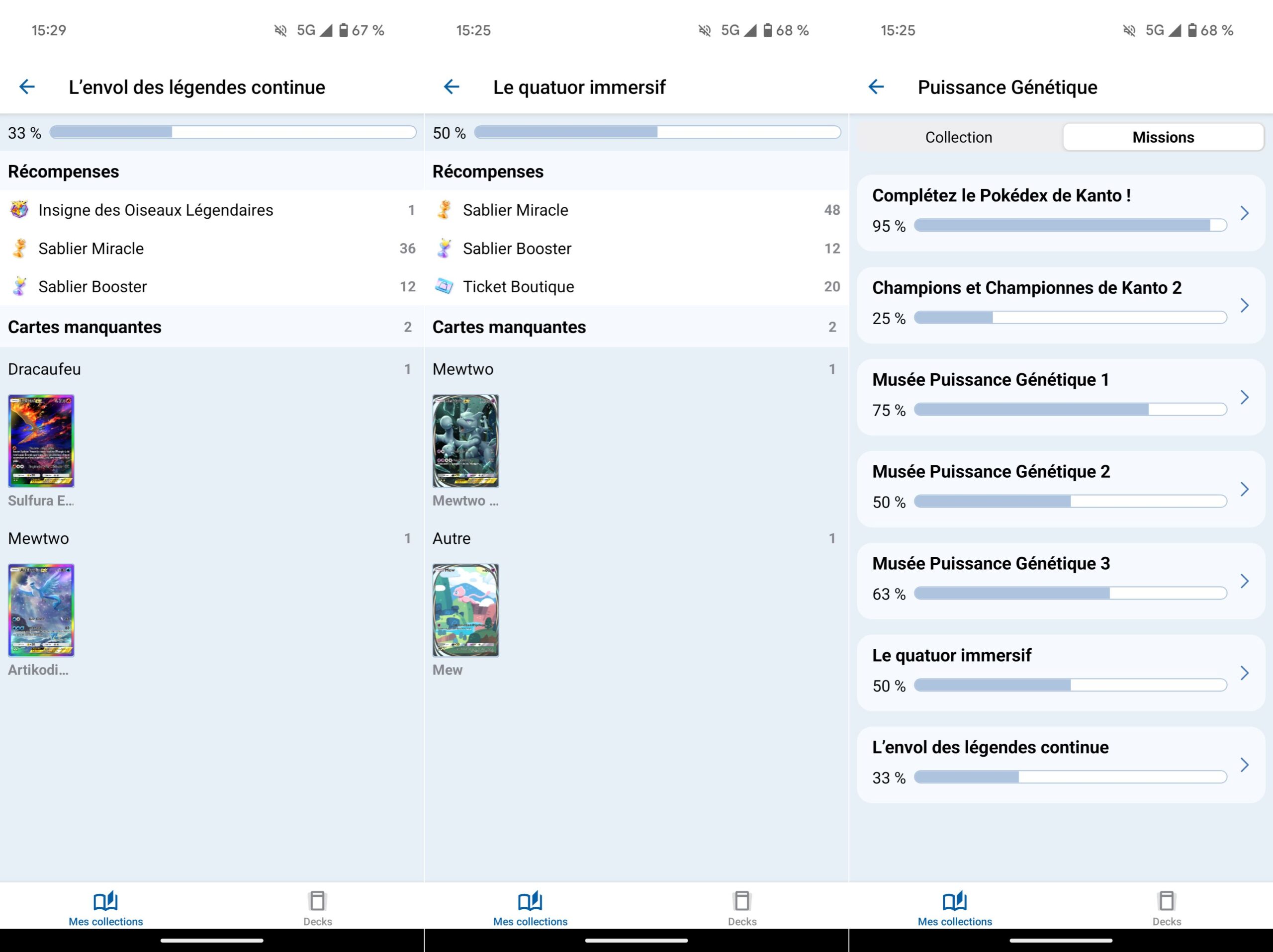Open Mes collections in Le quatuor immersif screen

530,908
